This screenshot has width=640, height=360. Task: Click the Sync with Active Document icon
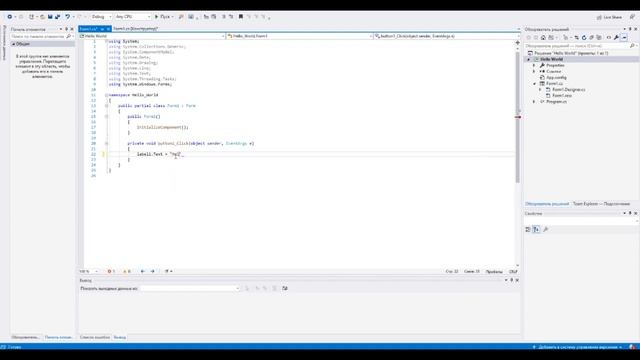(576, 38)
